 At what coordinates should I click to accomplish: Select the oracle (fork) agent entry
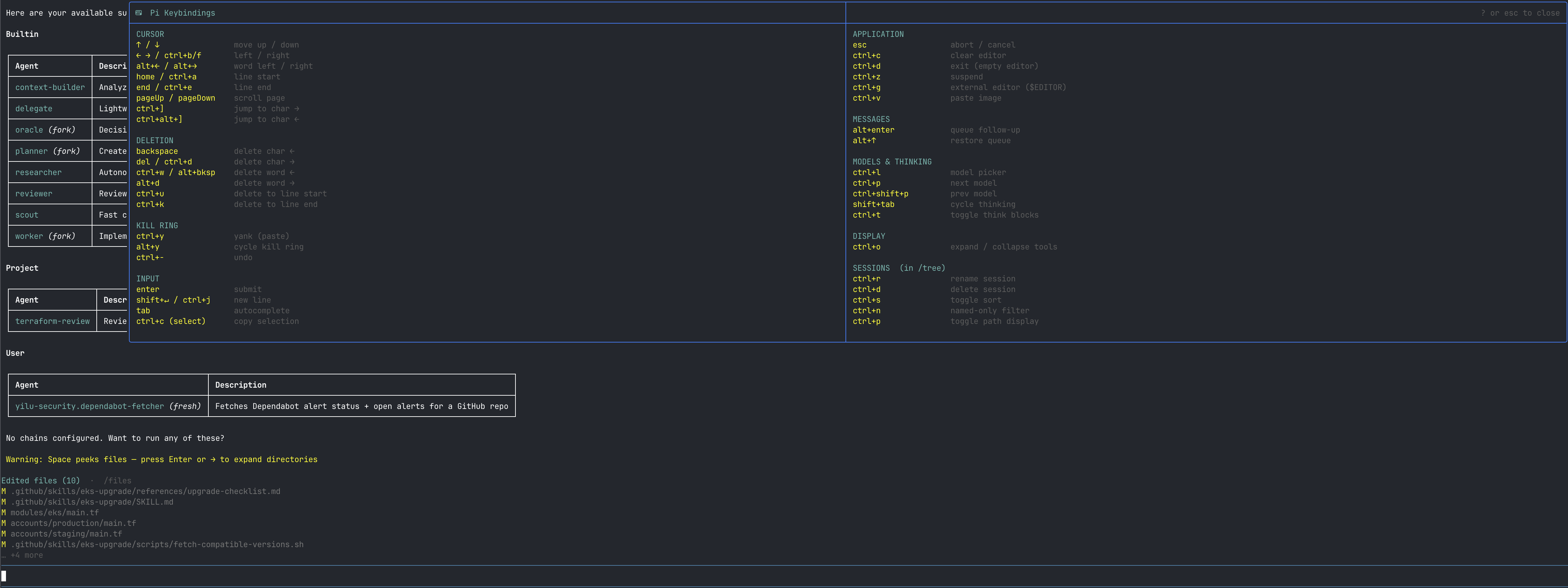[45, 130]
